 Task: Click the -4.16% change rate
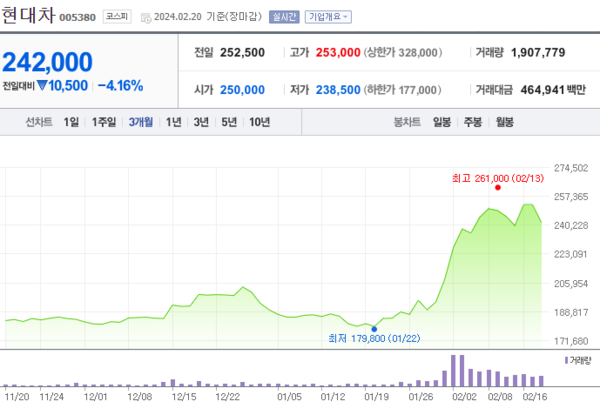121,86
